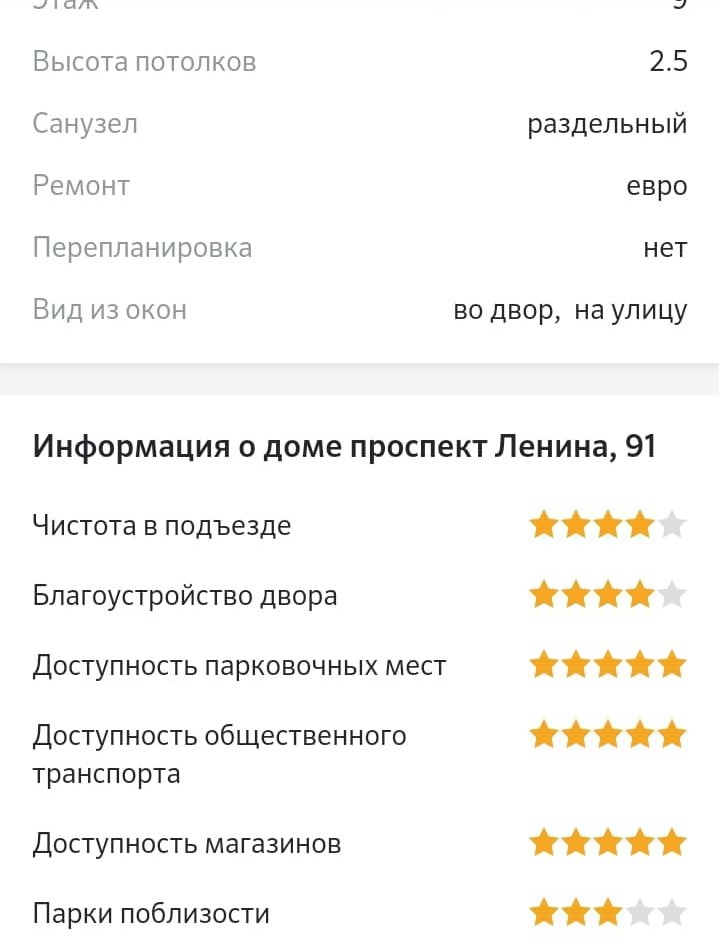Click last grey star of Парки поблизости
Viewport: 719px width, 943px height.
(x=673, y=912)
